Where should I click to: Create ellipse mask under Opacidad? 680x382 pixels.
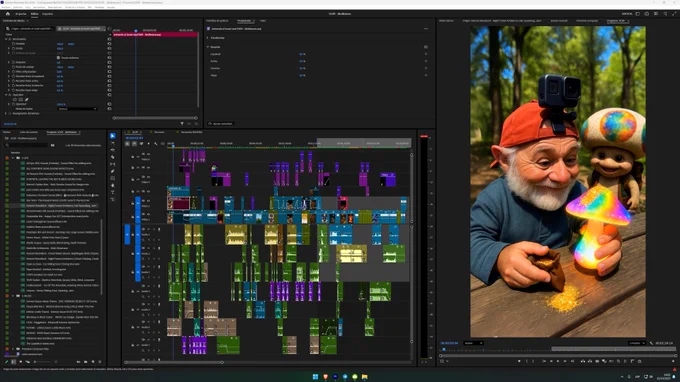15,99
